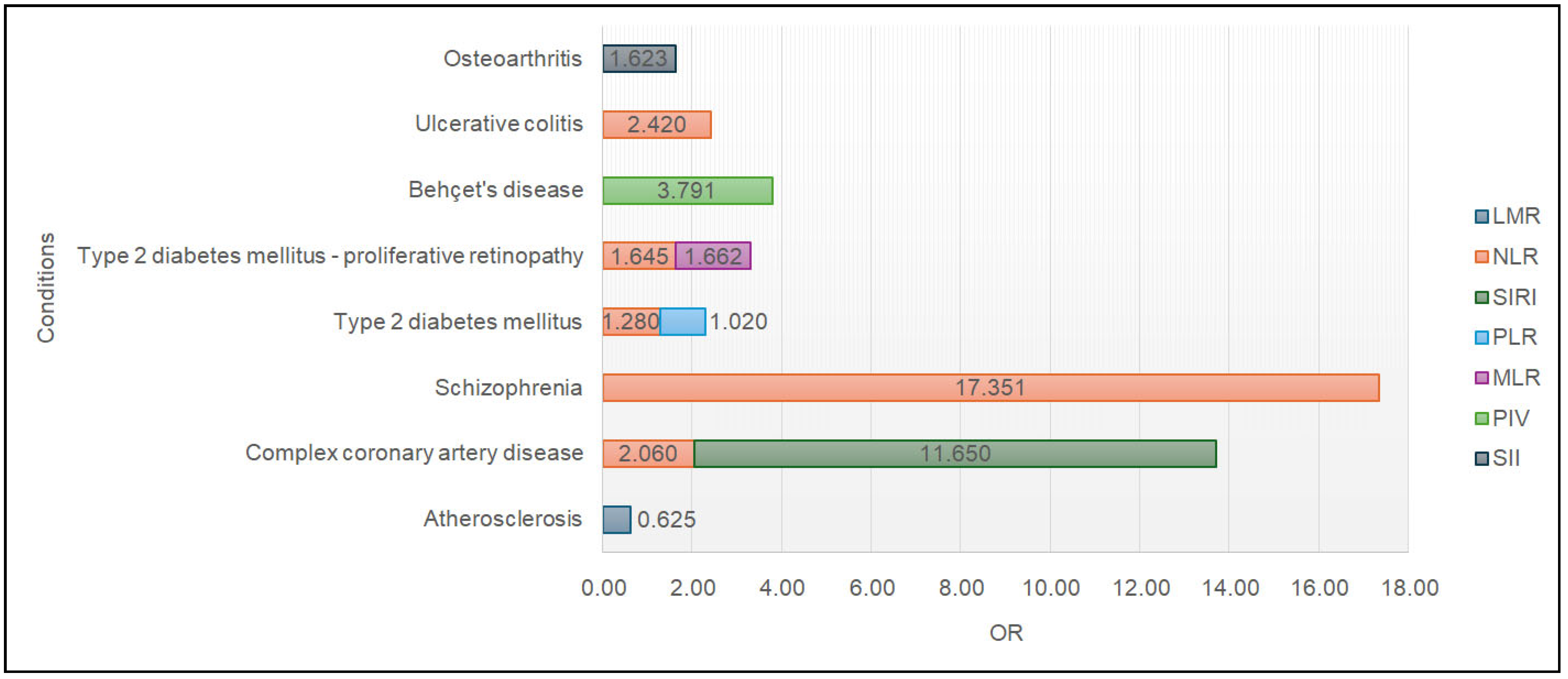Click the PIV legend color swatch
The height and width of the screenshot is (679, 1568).
click(1482, 419)
